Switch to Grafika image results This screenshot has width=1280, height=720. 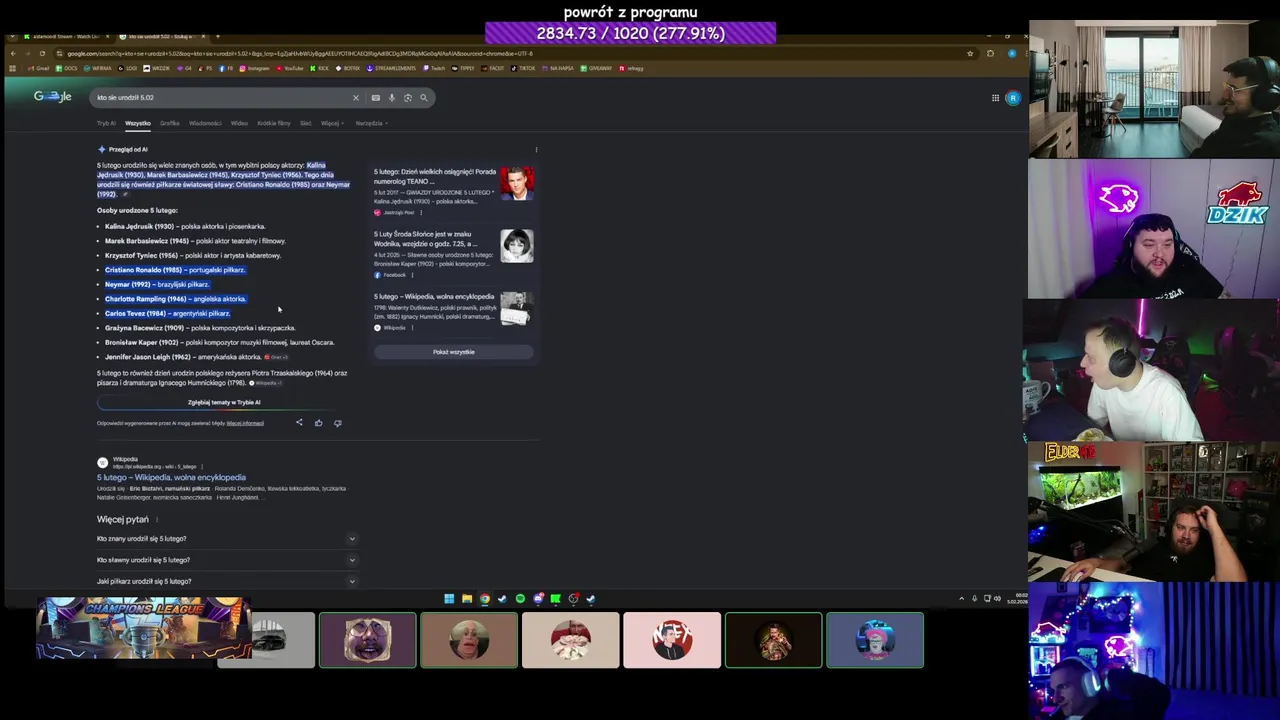point(170,123)
